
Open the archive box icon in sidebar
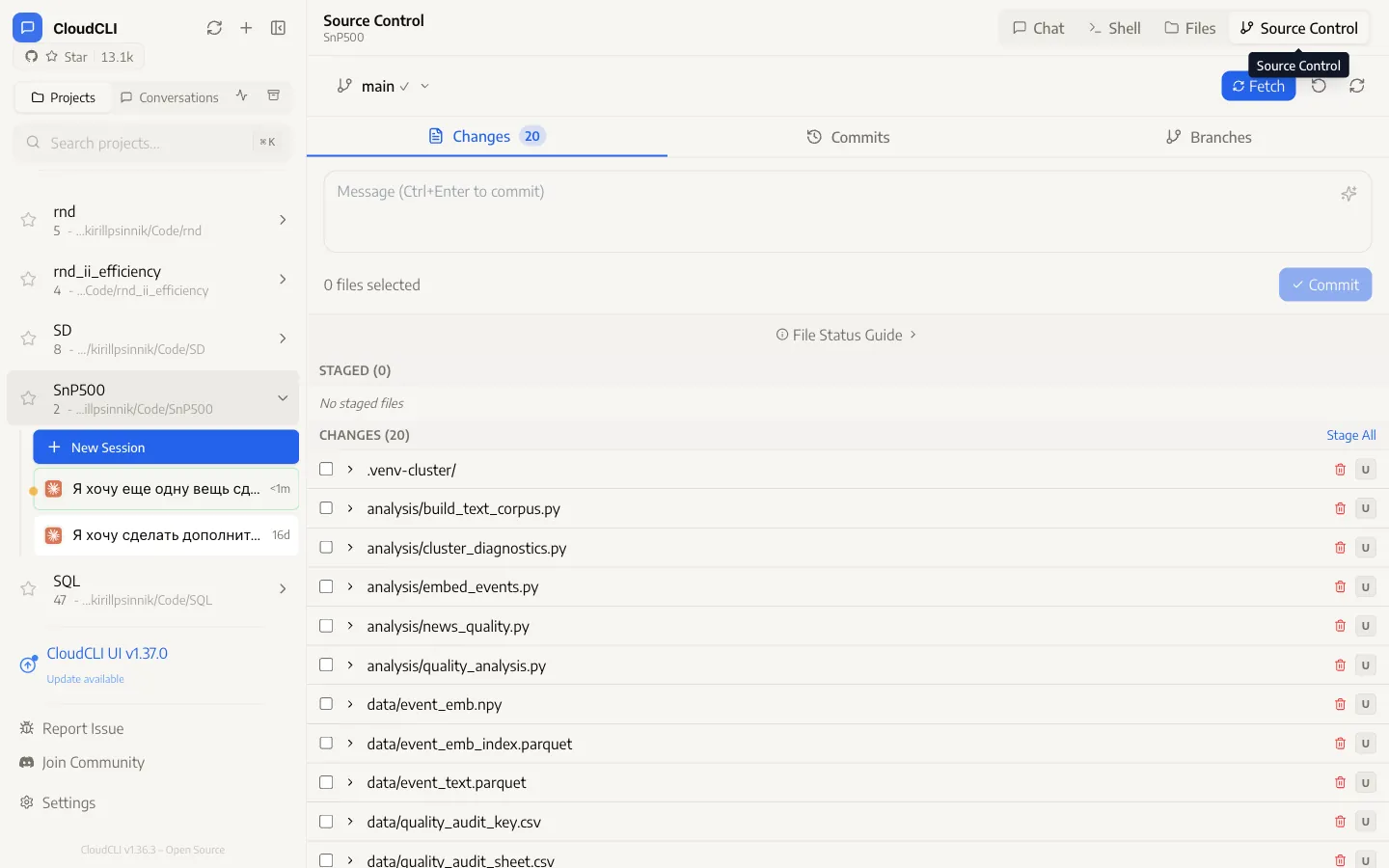pos(274,95)
